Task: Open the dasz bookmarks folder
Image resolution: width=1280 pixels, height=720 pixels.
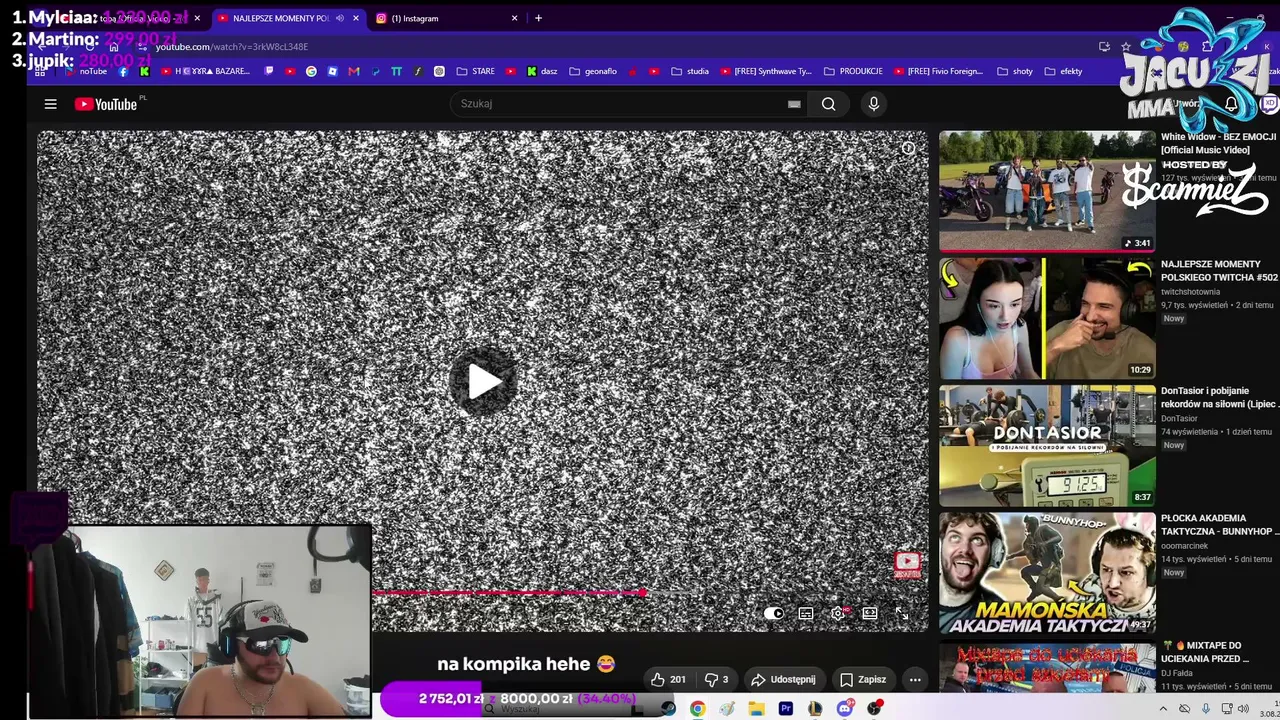Action: click(542, 71)
